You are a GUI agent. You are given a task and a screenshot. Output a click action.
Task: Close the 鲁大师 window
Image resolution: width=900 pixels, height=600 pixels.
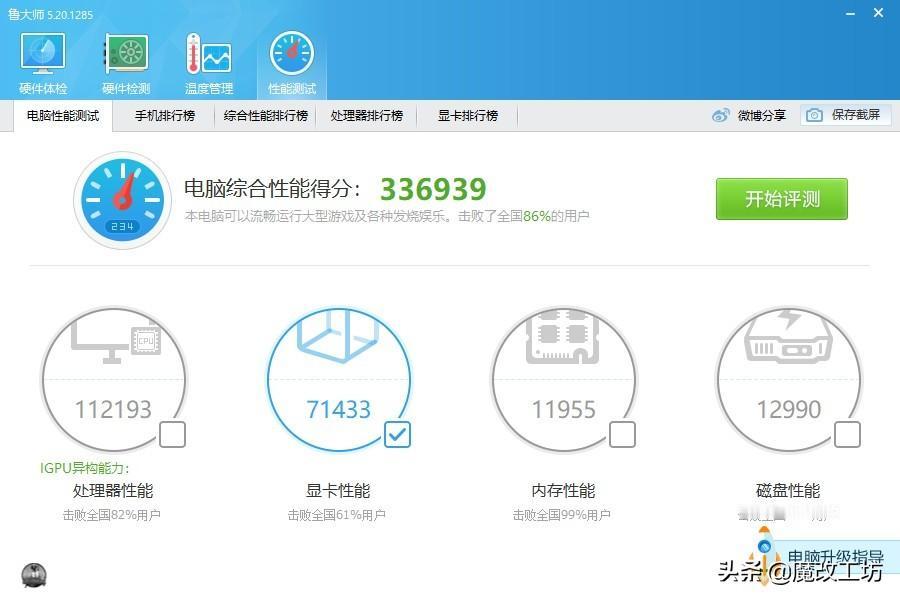click(x=878, y=13)
